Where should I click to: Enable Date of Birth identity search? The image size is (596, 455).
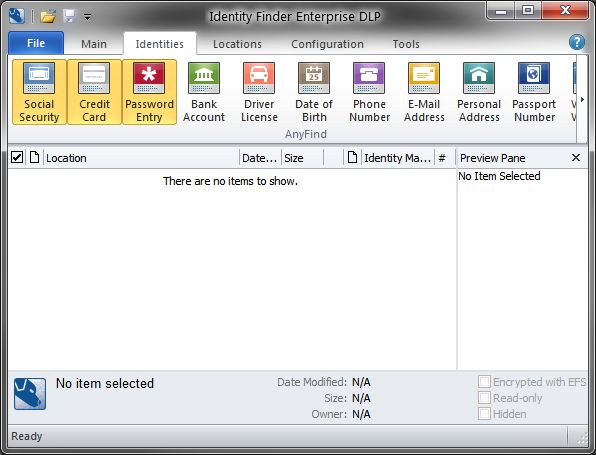click(314, 92)
